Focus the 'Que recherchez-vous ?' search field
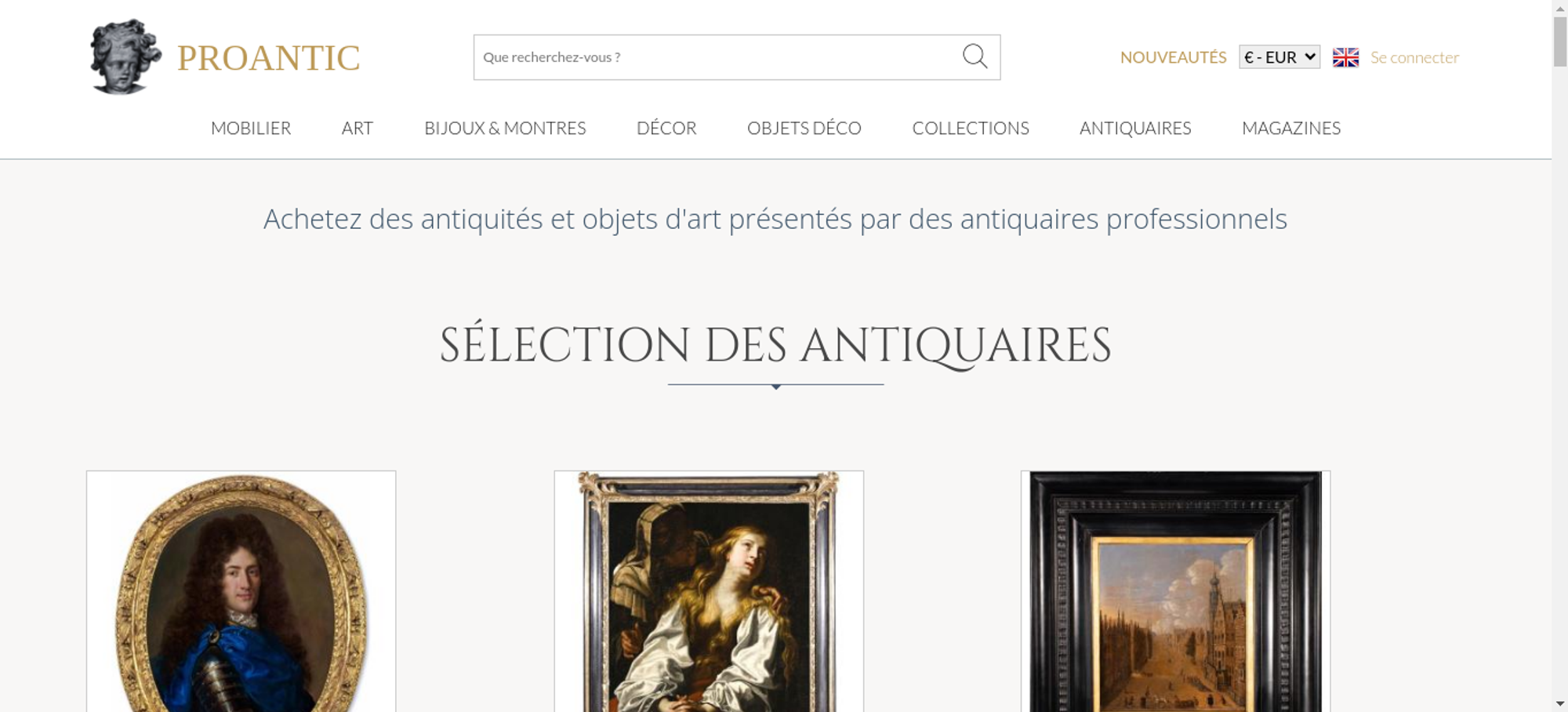 pos(717,57)
